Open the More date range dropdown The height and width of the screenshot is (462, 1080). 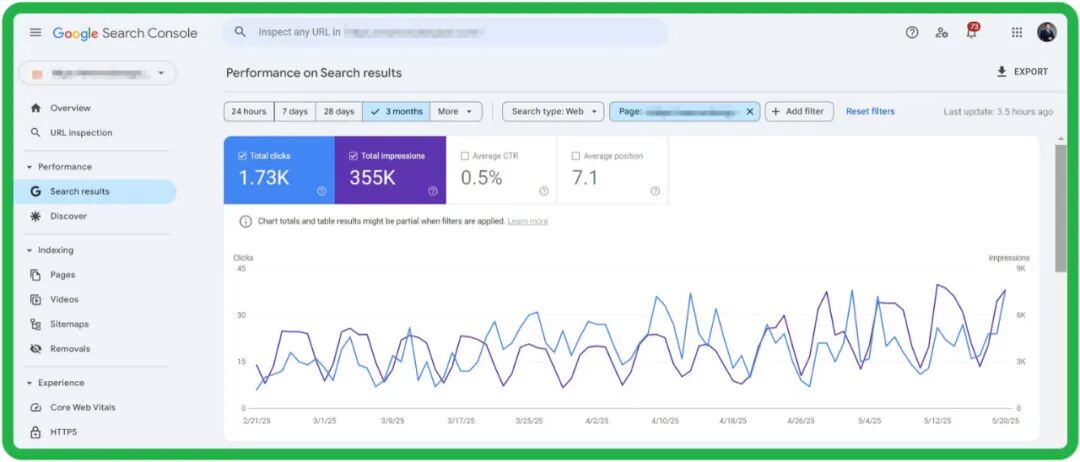458,112
